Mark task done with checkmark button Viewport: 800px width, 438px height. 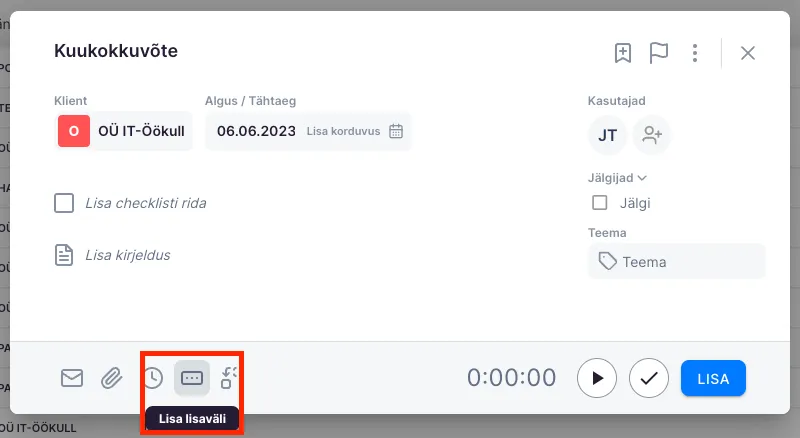(x=649, y=378)
